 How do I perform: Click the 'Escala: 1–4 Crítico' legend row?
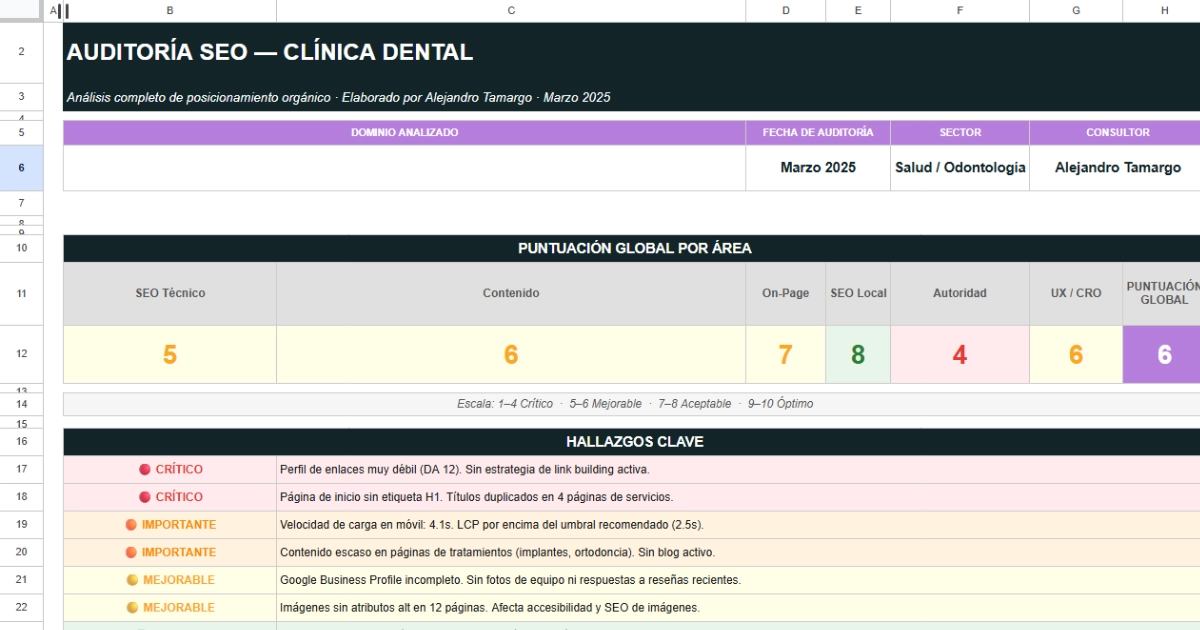tap(634, 404)
